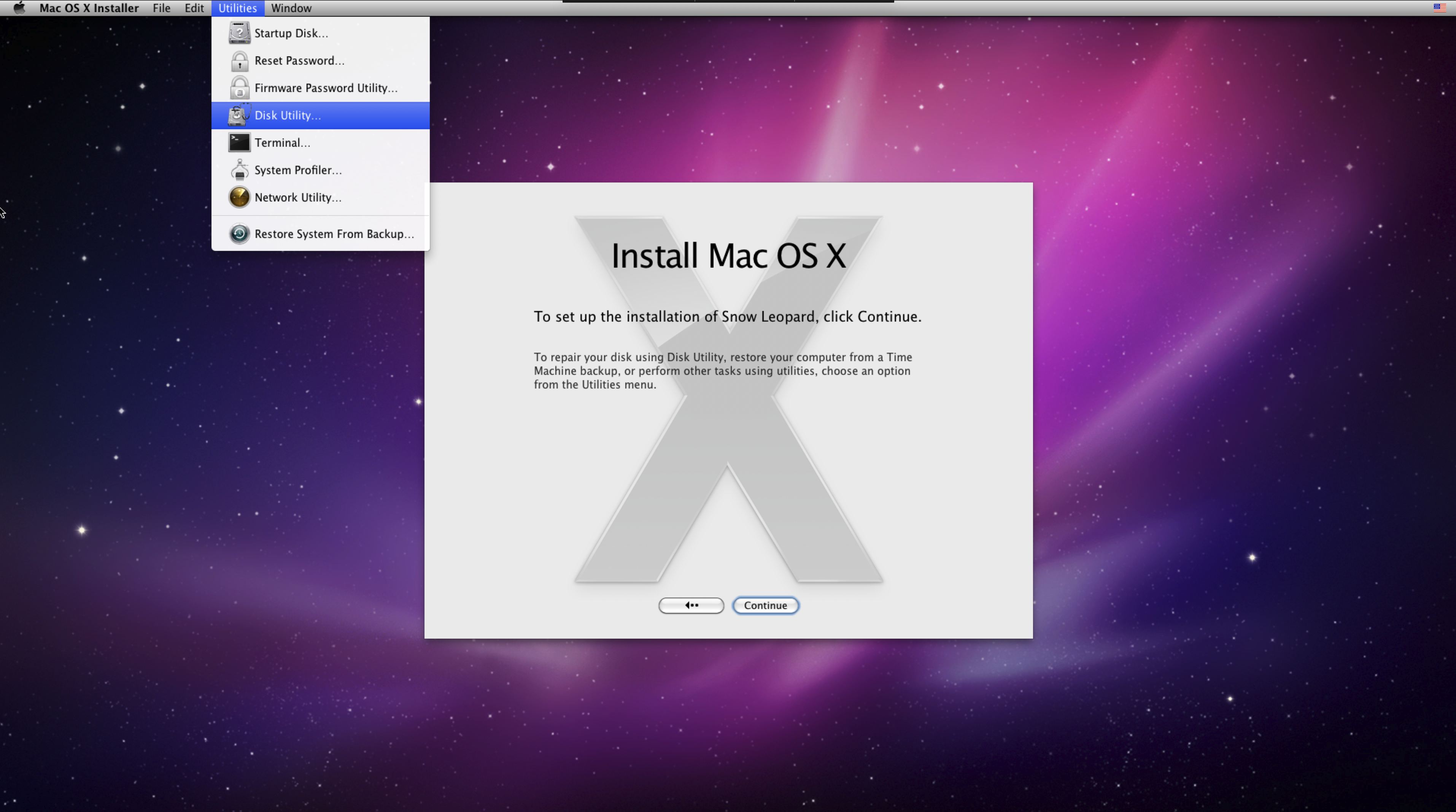Choose Terminal... from the menu
The width and height of the screenshot is (1456, 812).
pyautogui.click(x=282, y=143)
